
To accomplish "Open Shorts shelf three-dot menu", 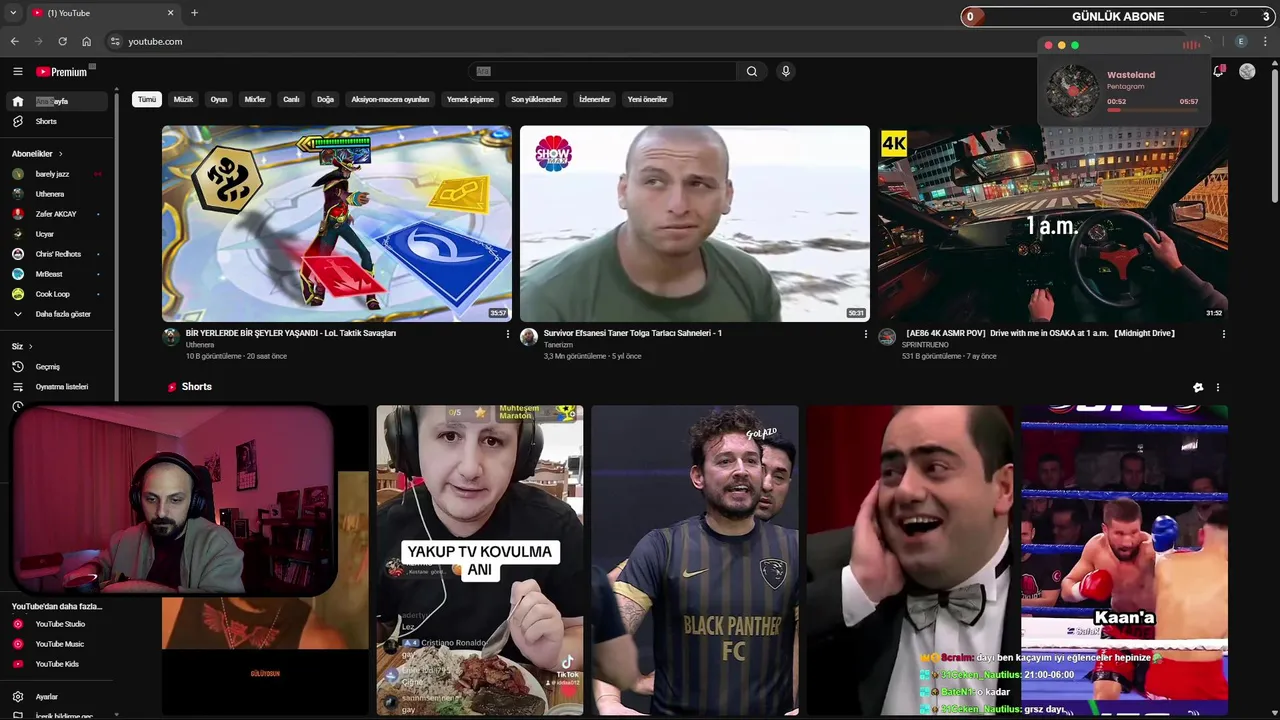I will [1217, 387].
